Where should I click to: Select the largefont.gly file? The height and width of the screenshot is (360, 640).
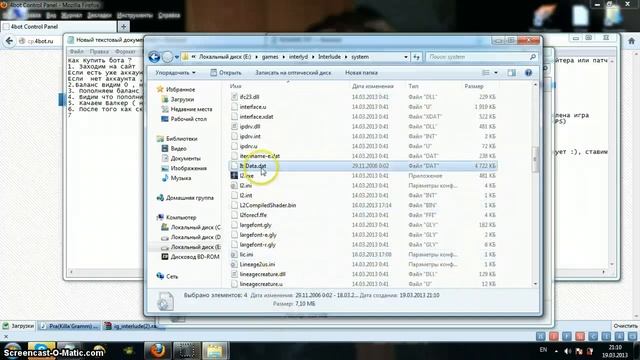pyautogui.click(x=256, y=225)
